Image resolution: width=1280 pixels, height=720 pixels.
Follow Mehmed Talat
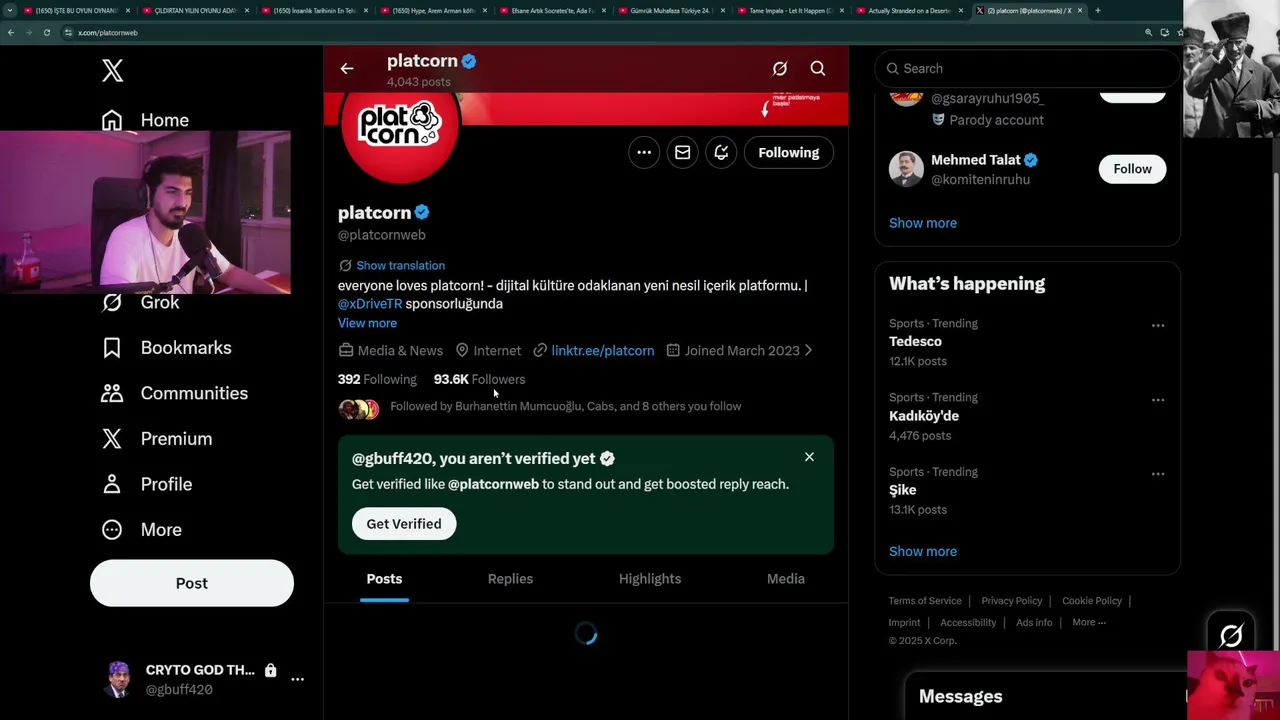(1132, 169)
